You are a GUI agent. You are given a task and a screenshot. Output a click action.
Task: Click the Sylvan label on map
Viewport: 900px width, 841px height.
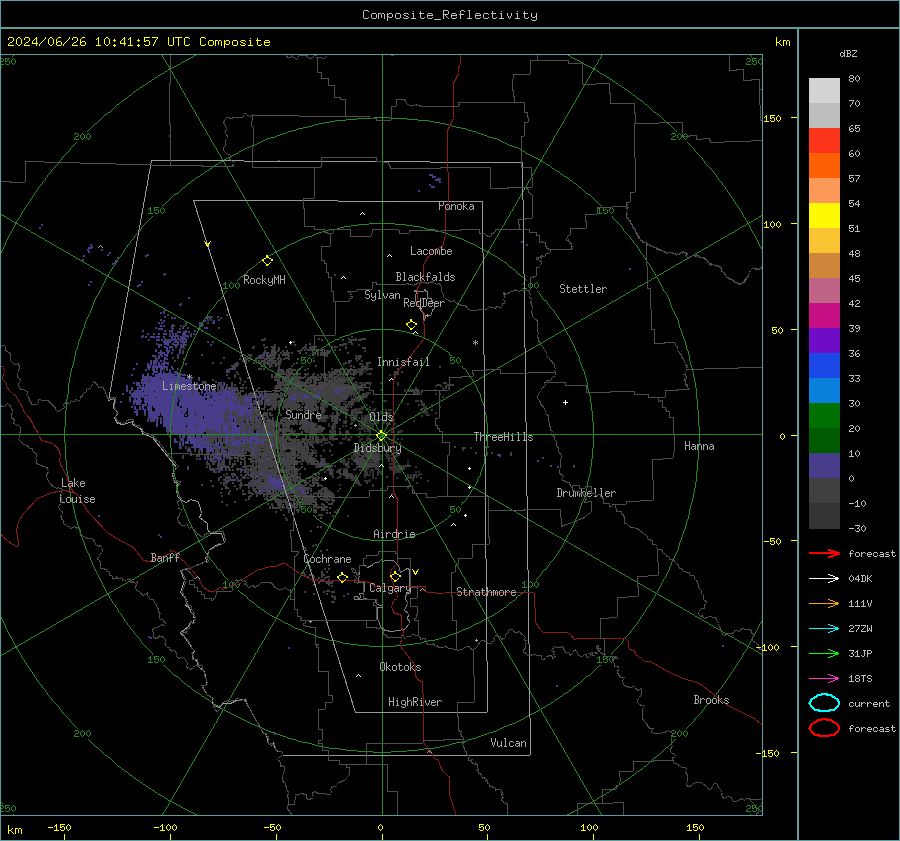coord(382,295)
